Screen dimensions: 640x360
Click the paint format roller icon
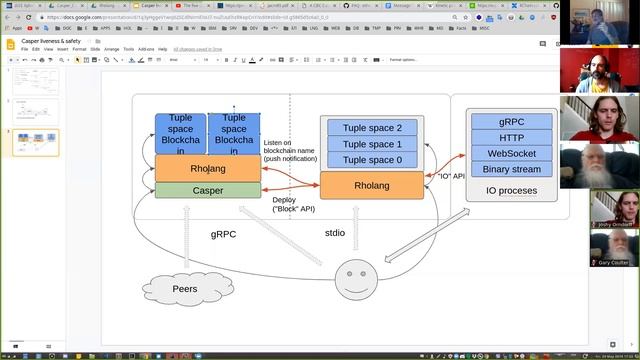coord(50,60)
